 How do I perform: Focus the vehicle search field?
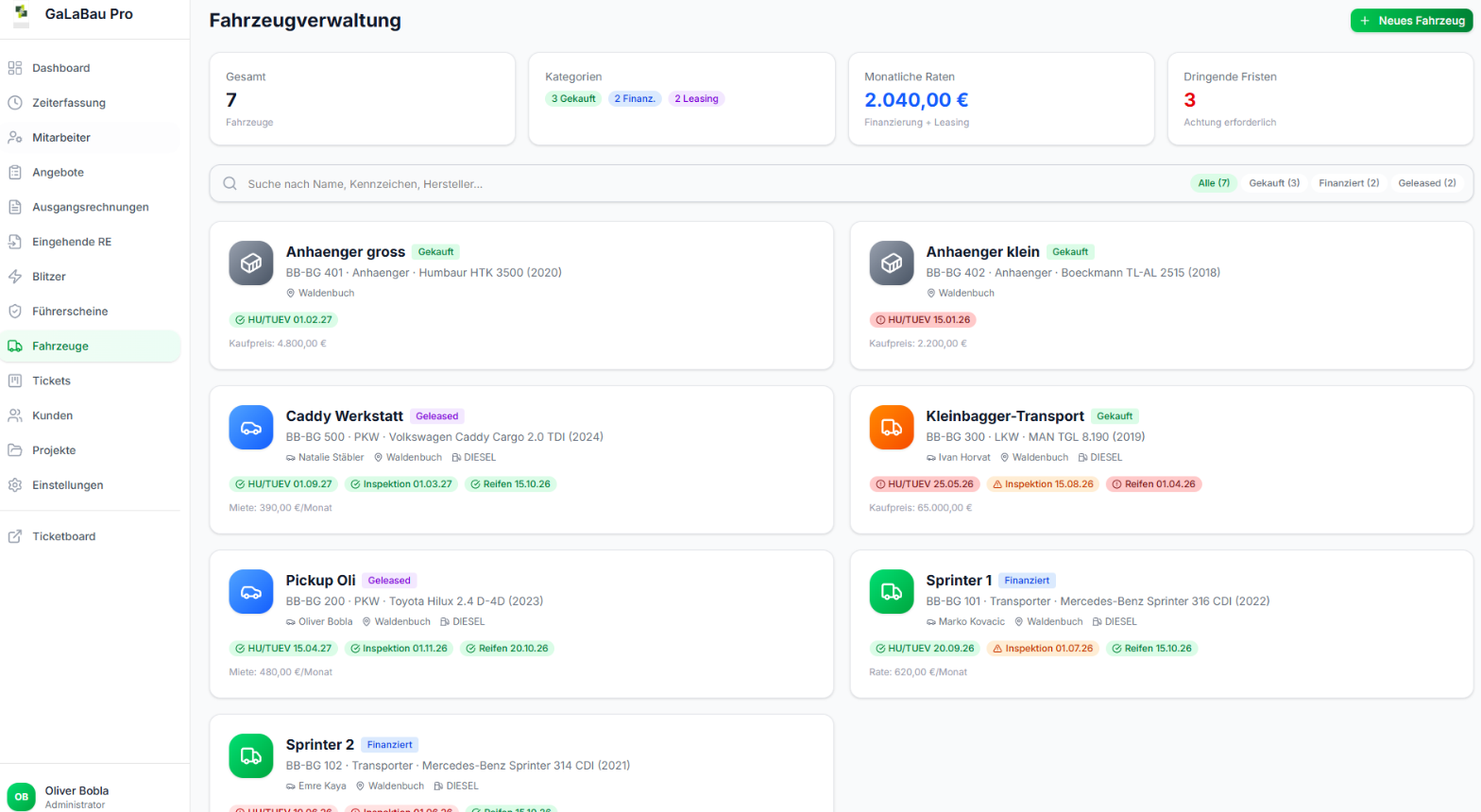699,183
